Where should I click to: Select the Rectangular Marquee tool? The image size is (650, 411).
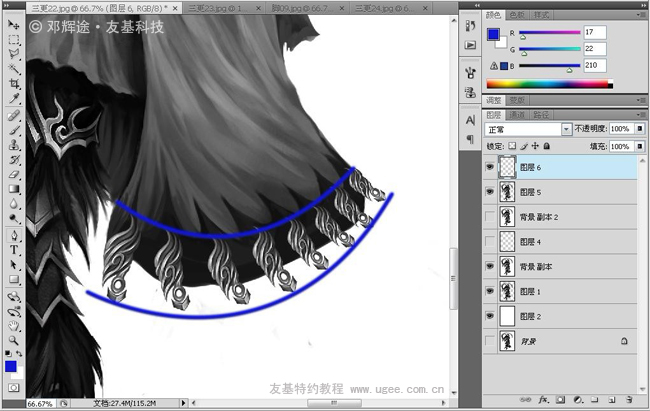[13, 40]
